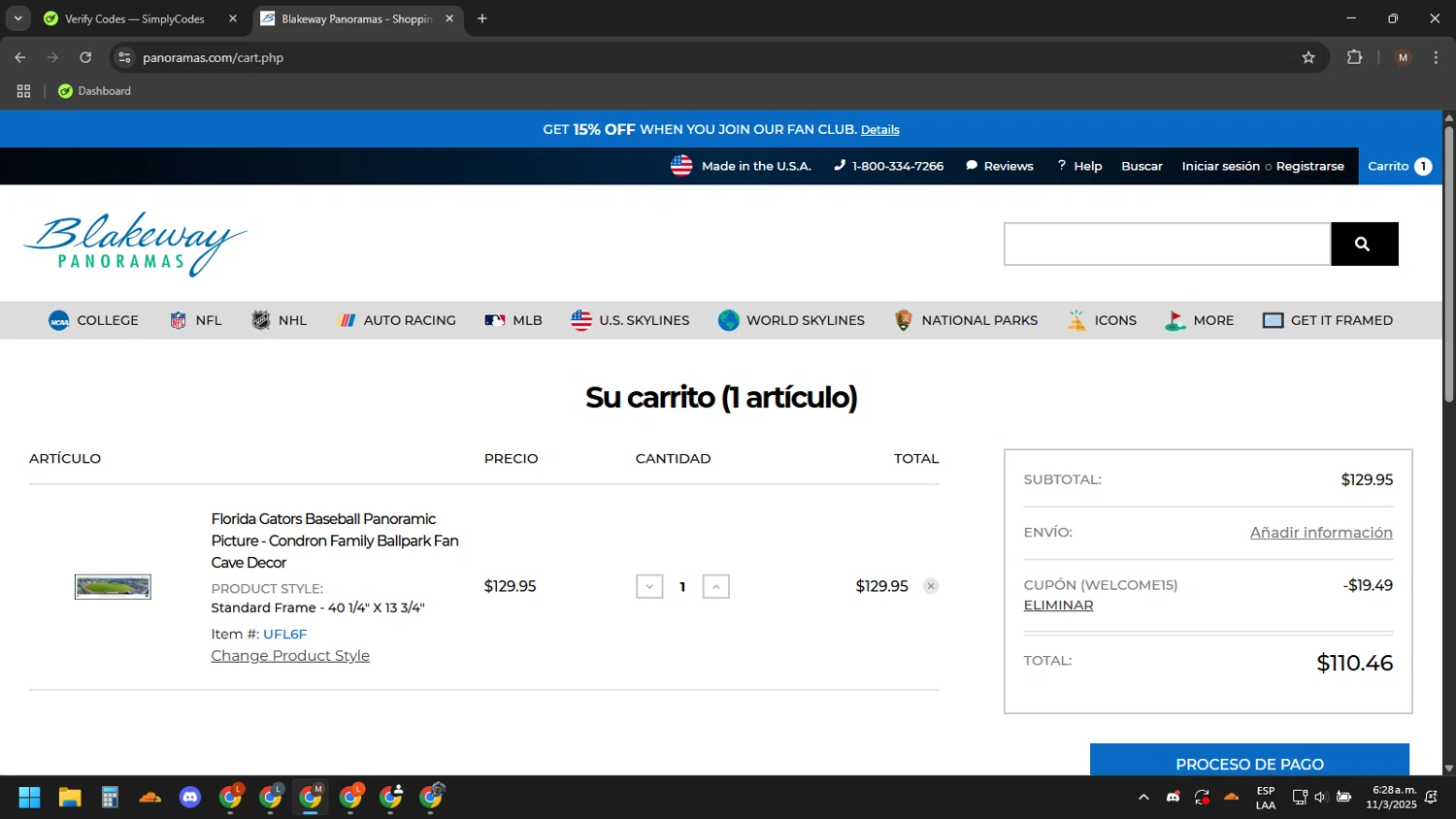This screenshot has height=819, width=1456.
Task: Click Registrarse link
Action: (1309, 166)
